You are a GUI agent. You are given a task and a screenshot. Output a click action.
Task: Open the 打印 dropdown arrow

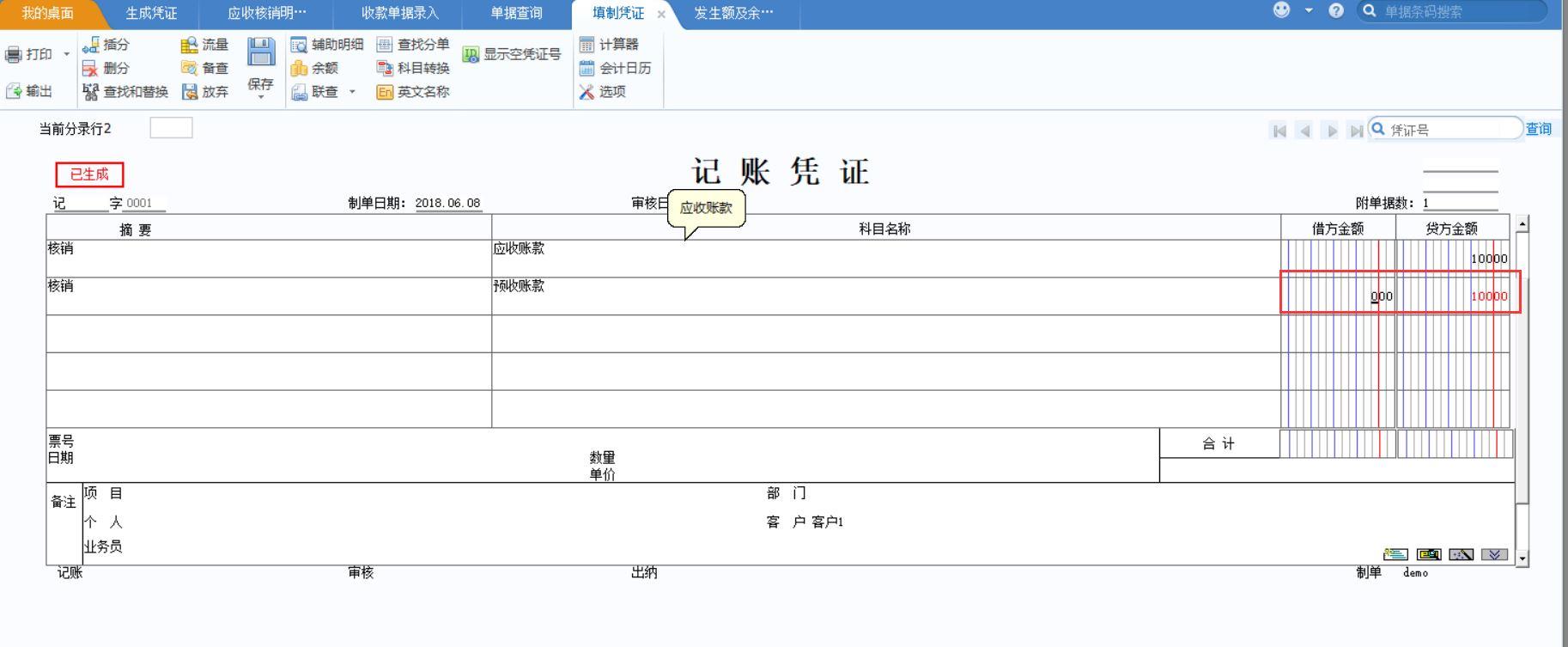click(67, 54)
